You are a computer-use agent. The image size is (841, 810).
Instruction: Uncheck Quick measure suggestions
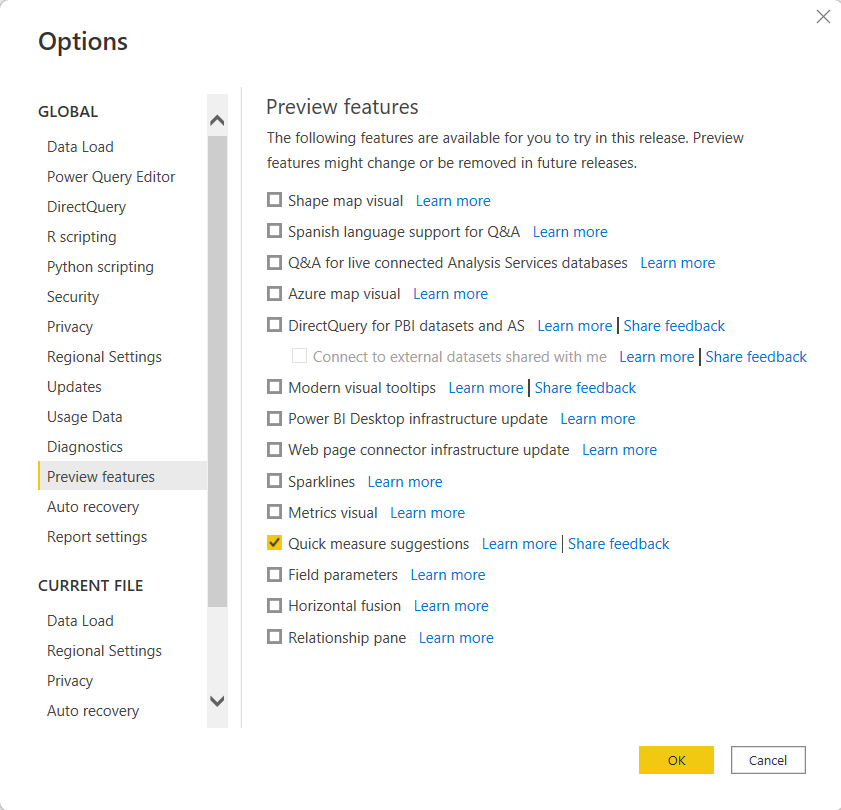275,543
